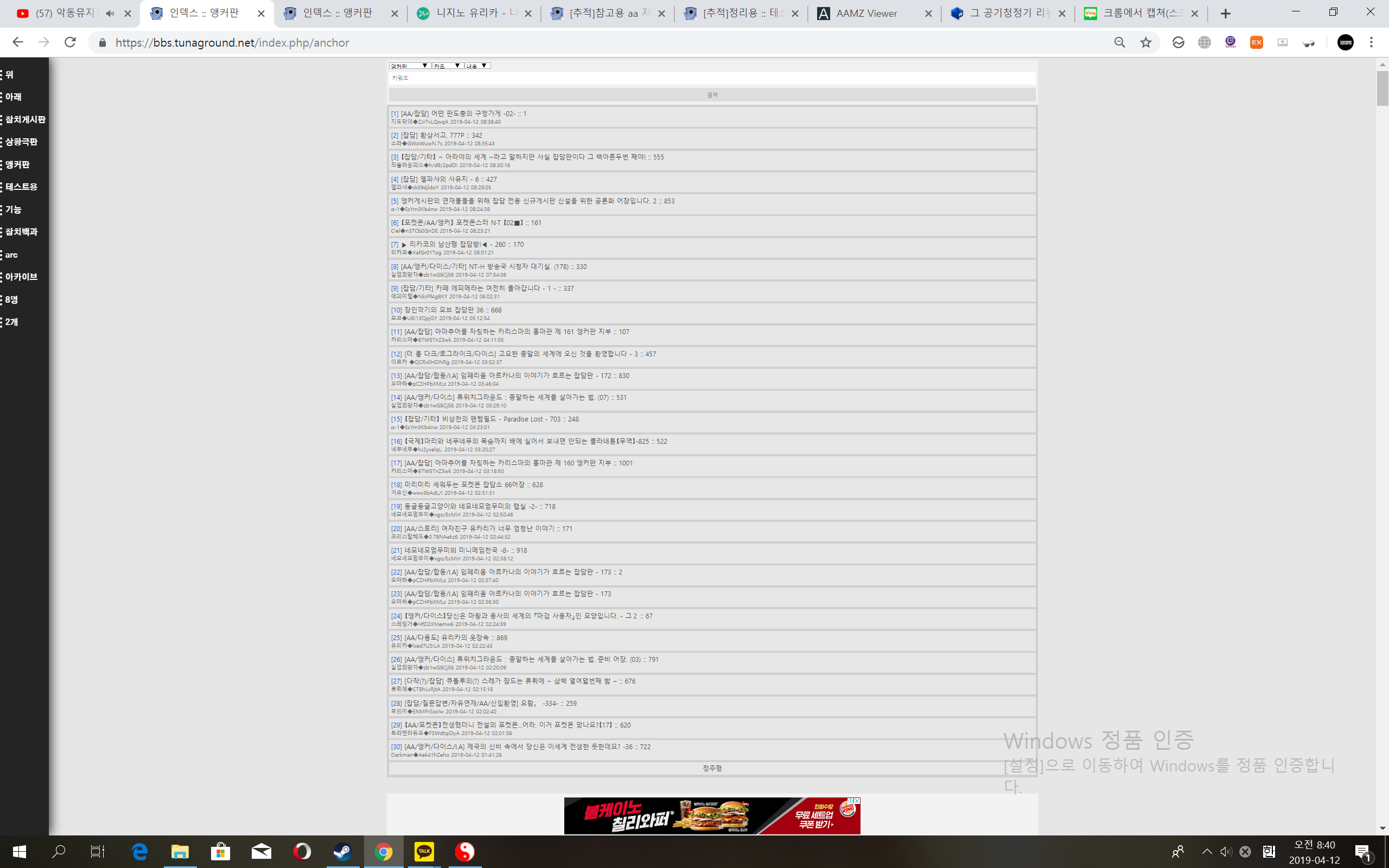The image size is (1389, 868).
Task: Expand the 내용 search-field dropdown
Action: (477, 66)
